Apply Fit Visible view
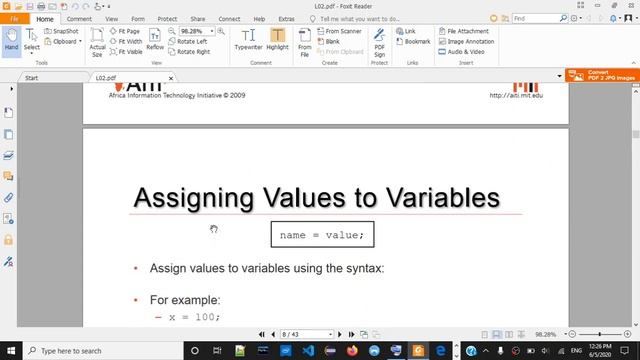Viewport: 640px width, 360px height. pos(126,52)
